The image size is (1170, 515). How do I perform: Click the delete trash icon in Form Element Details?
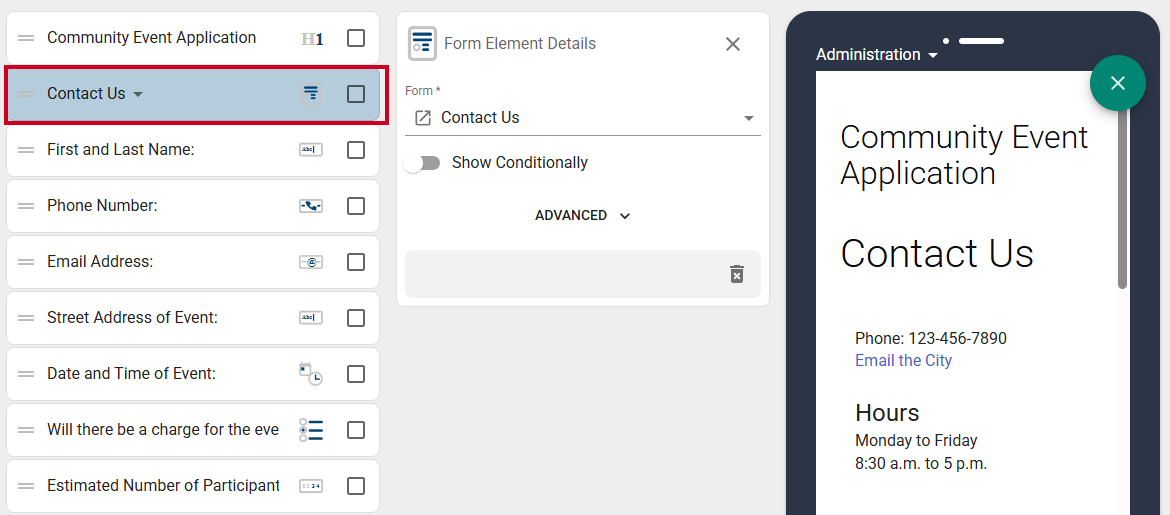click(736, 274)
